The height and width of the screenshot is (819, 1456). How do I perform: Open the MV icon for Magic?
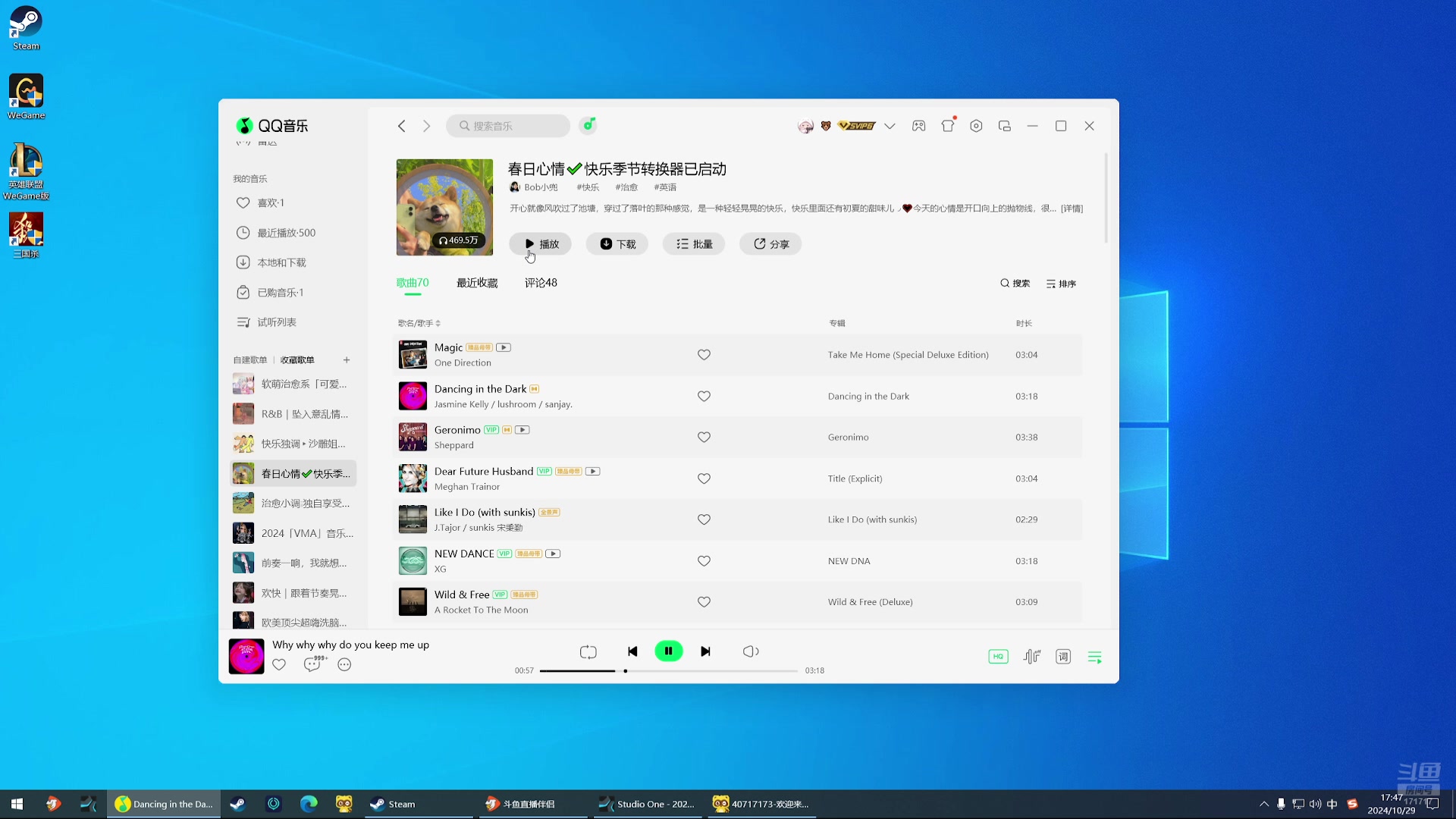tap(504, 347)
